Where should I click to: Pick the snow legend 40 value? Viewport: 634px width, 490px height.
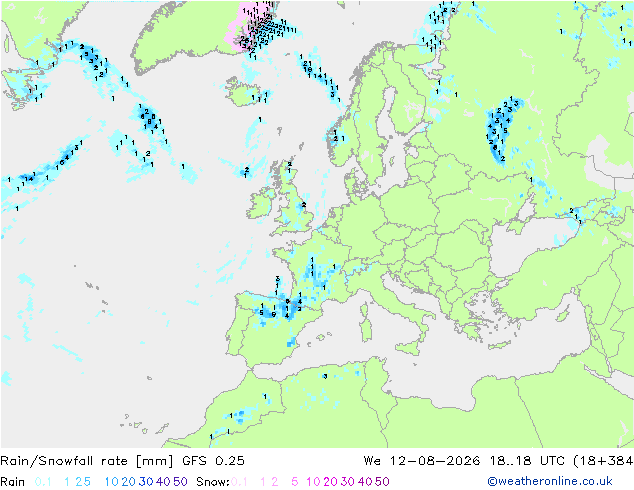coord(365,482)
